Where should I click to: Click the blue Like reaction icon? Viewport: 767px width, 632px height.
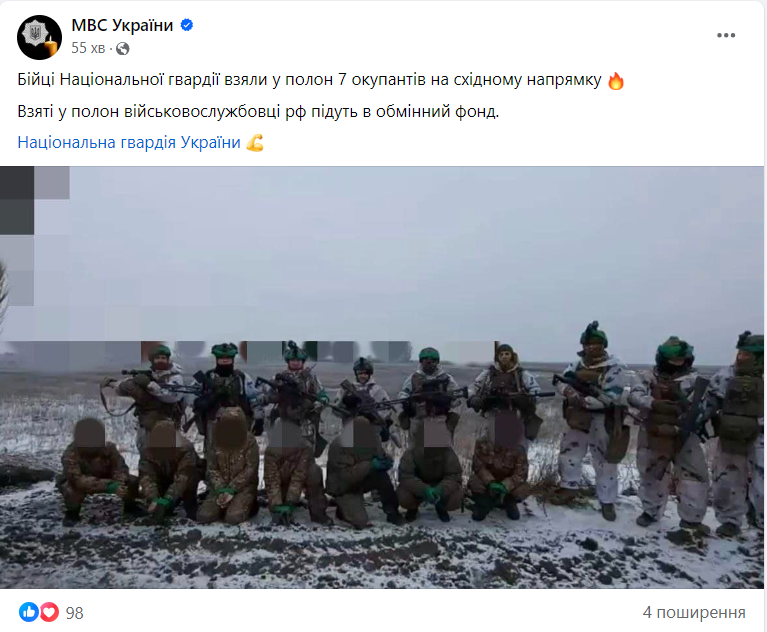coord(29,612)
